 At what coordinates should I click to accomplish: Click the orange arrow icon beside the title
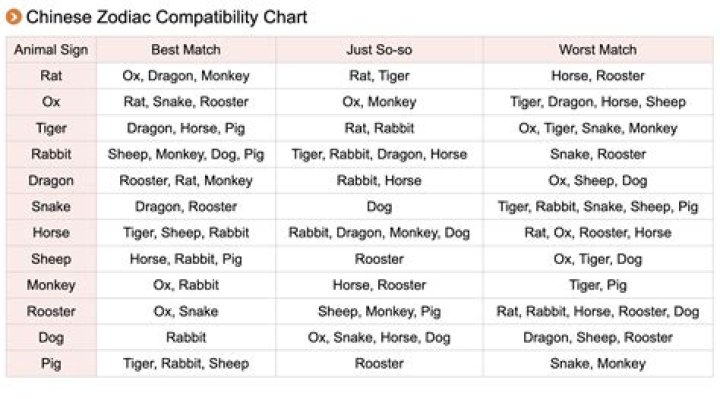[x=14, y=17]
